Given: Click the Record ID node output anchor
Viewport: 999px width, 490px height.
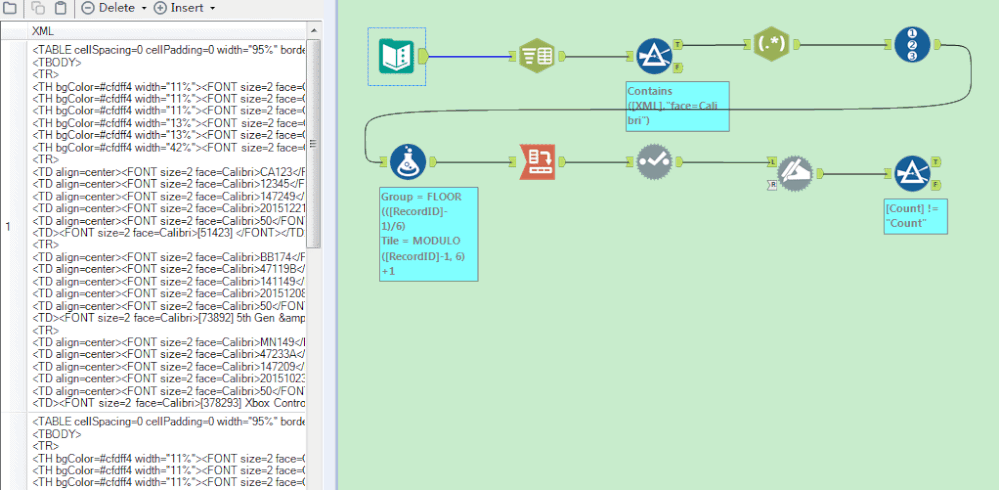Looking at the screenshot, I should pyautogui.click(x=937, y=44).
